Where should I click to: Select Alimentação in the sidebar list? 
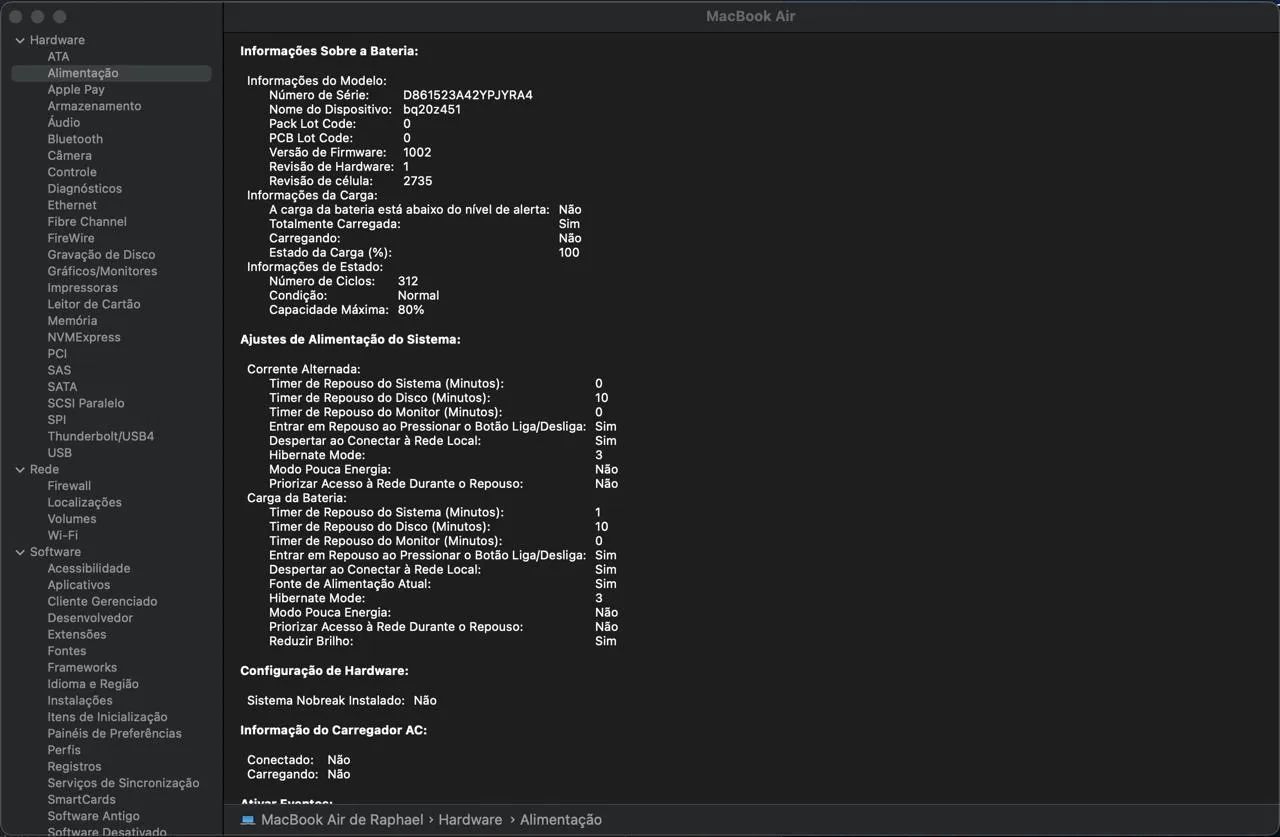pyautogui.click(x=111, y=73)
